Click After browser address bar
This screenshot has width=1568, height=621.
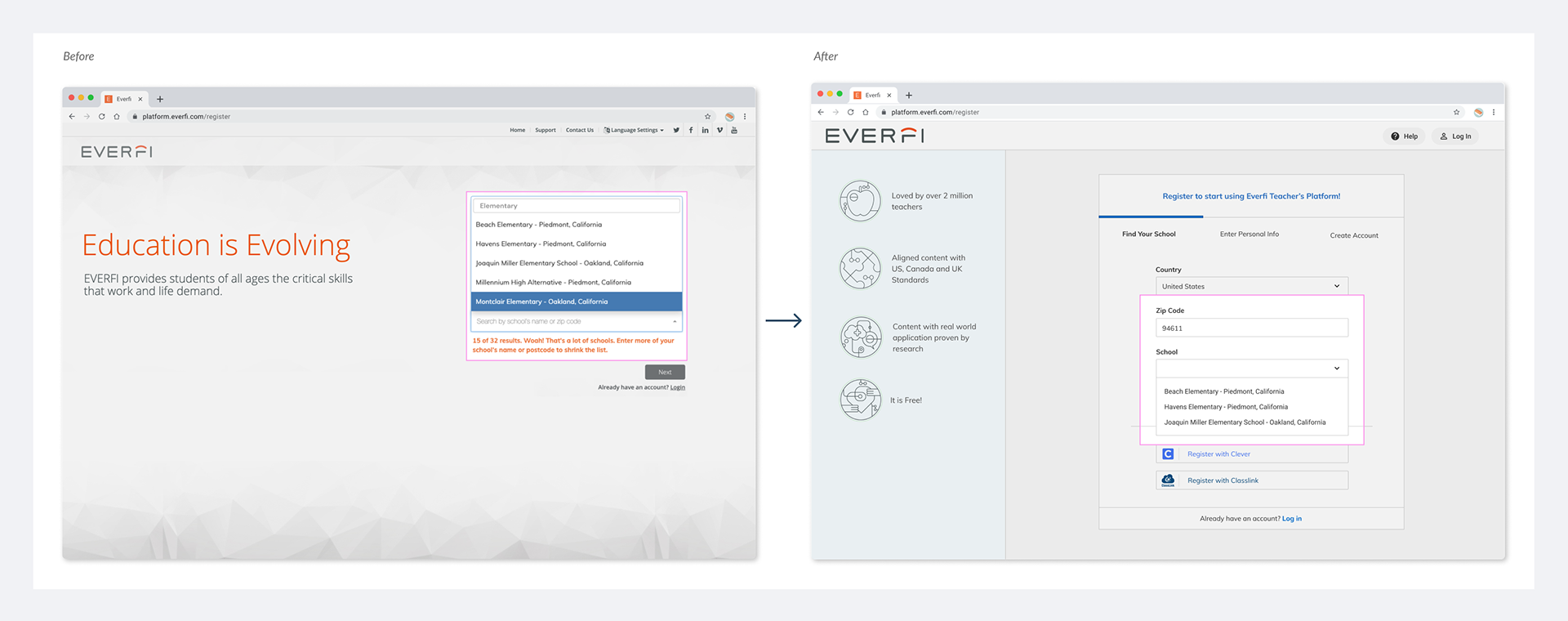coord(1168,112)
